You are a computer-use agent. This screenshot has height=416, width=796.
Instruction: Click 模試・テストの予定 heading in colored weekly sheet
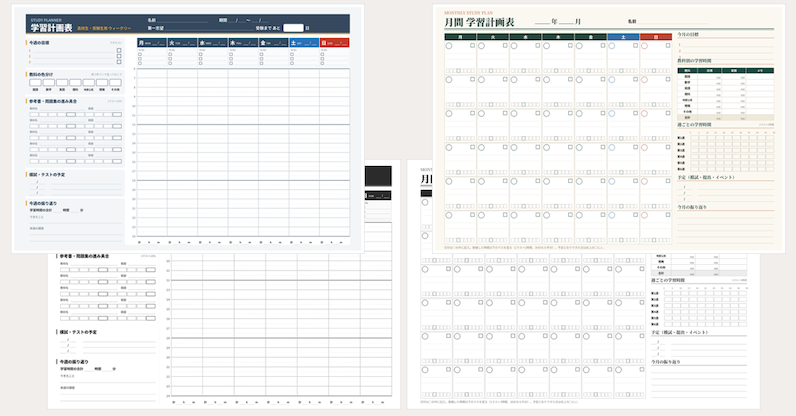(47, 175)
